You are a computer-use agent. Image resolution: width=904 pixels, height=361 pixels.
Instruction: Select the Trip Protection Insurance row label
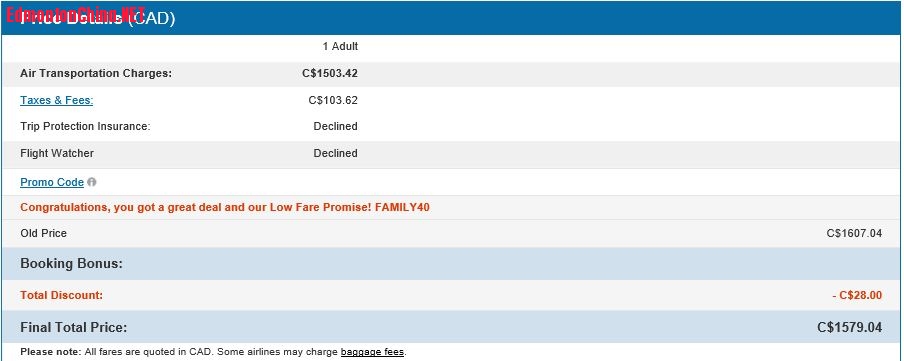[x=85, y=126]
